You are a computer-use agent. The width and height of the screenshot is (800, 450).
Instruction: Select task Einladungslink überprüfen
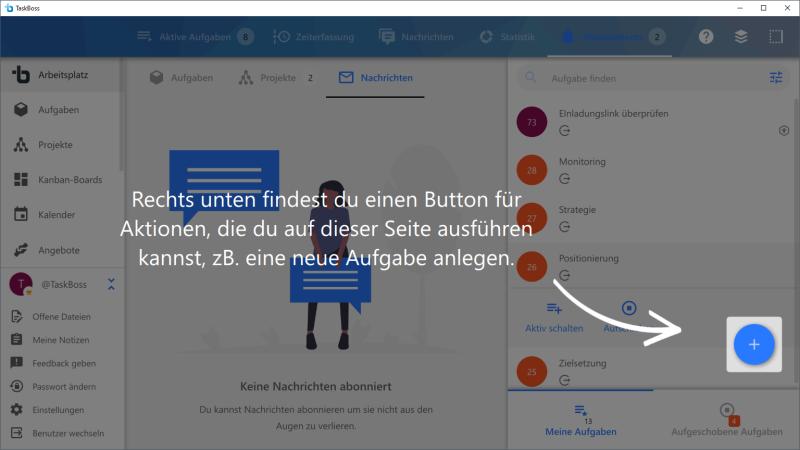click(651, 122)
